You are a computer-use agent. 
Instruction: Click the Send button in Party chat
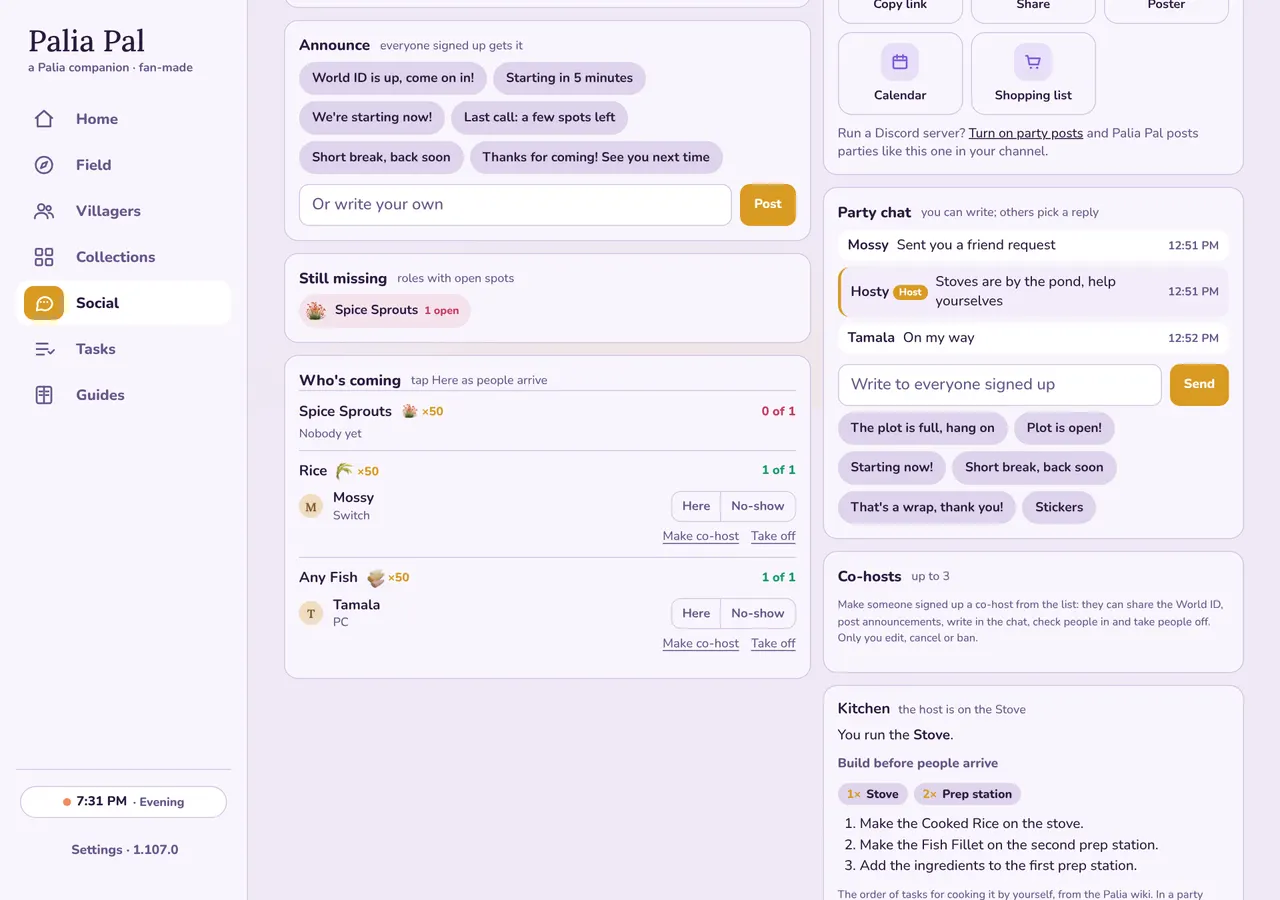point(1199,384)
